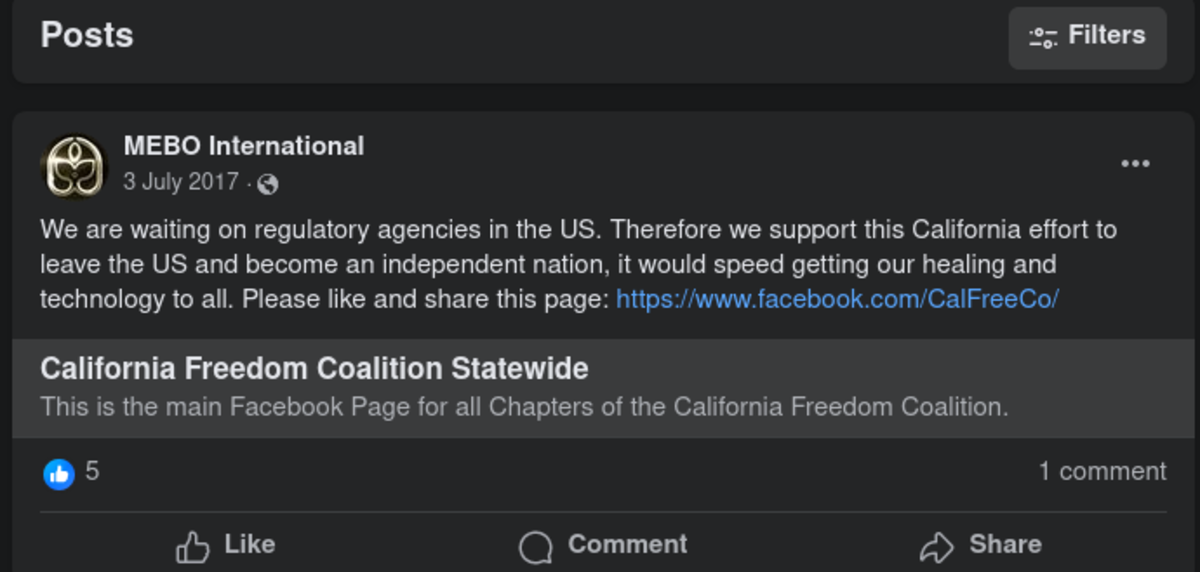Click the Share arrow icon

pyautogui.click(x=937, y=546)
